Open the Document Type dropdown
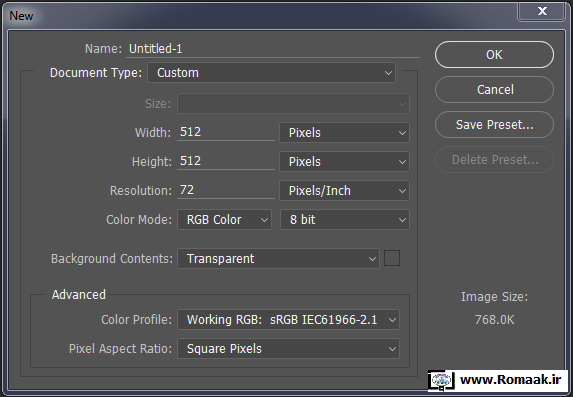Viewport: 573px width, 397px height. 272,73
